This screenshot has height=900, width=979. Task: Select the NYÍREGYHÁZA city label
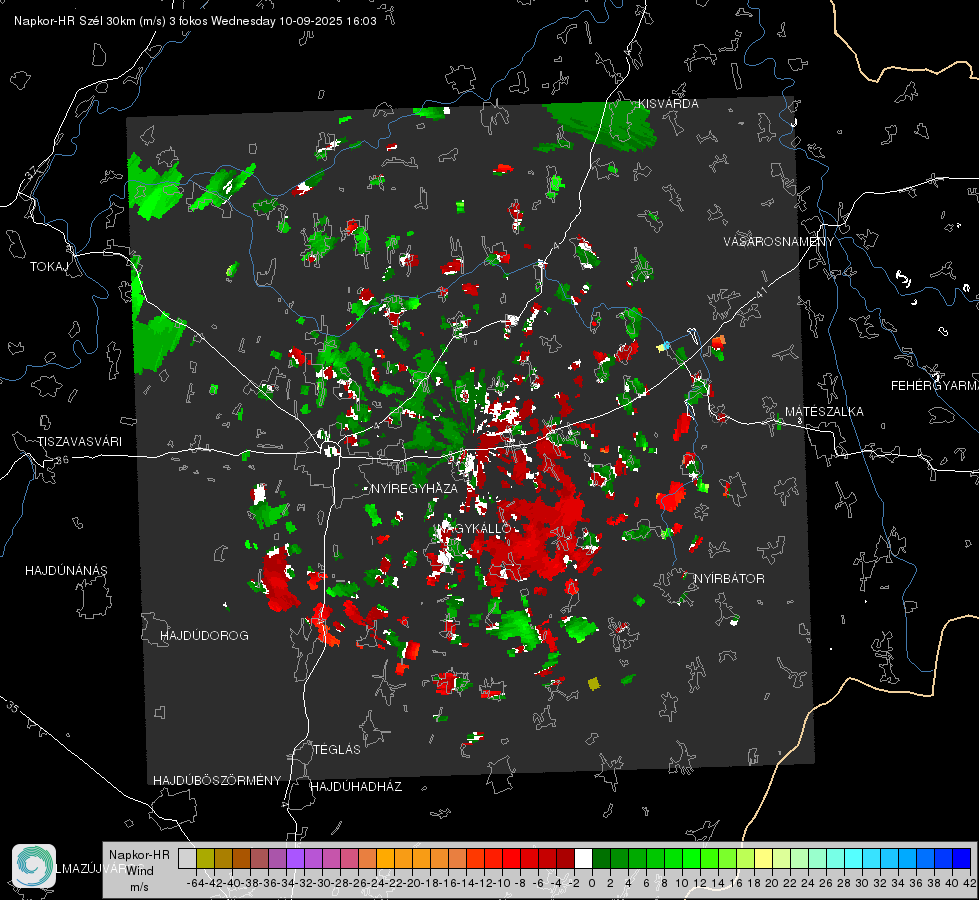click(x=414, y=488)
